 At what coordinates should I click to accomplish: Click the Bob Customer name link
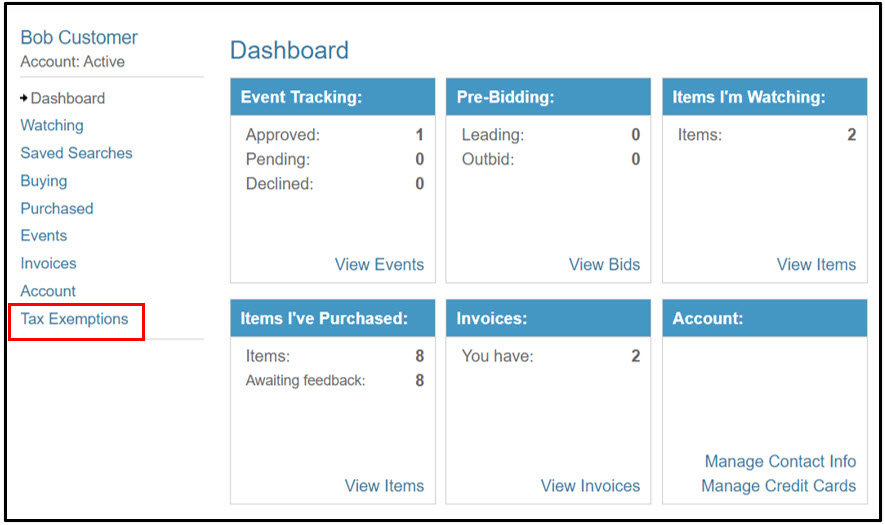click(x=79, y=37)
